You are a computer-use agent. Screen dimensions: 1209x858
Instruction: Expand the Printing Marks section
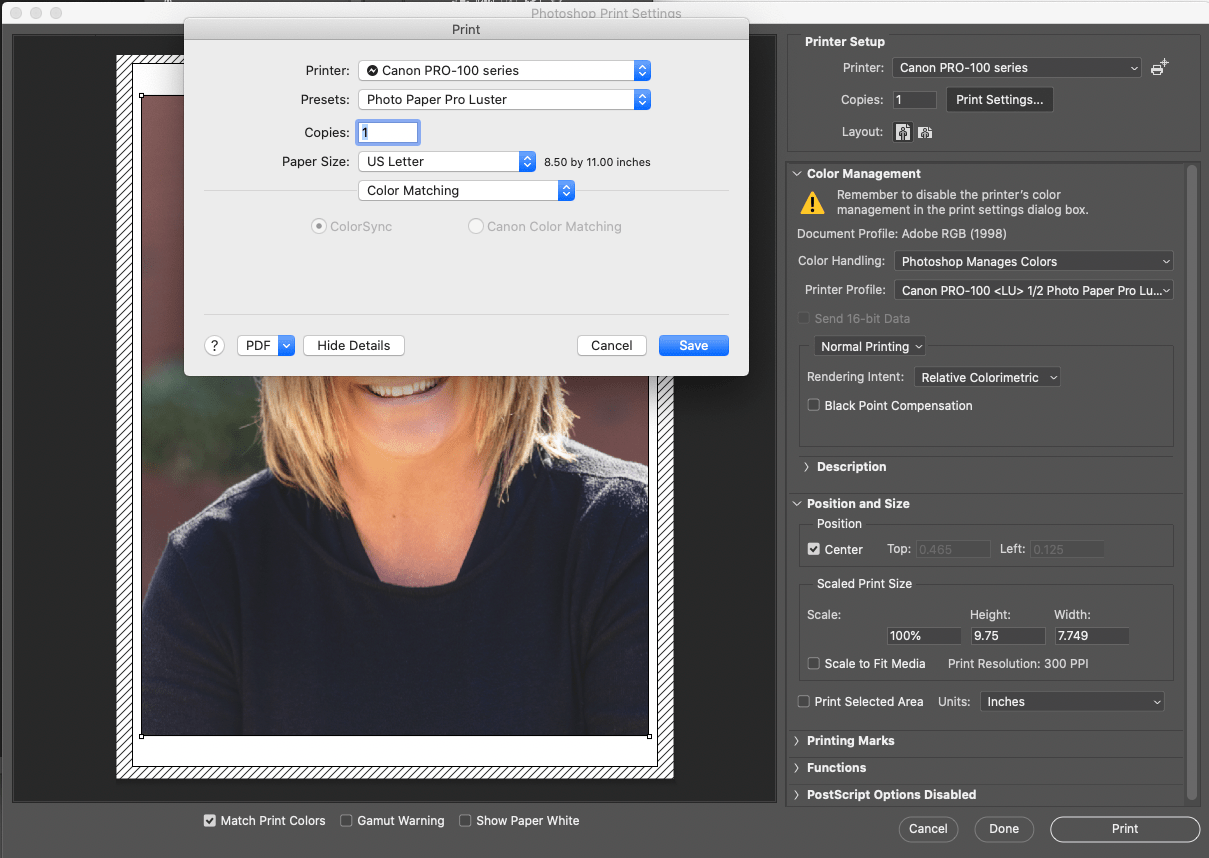850,741
